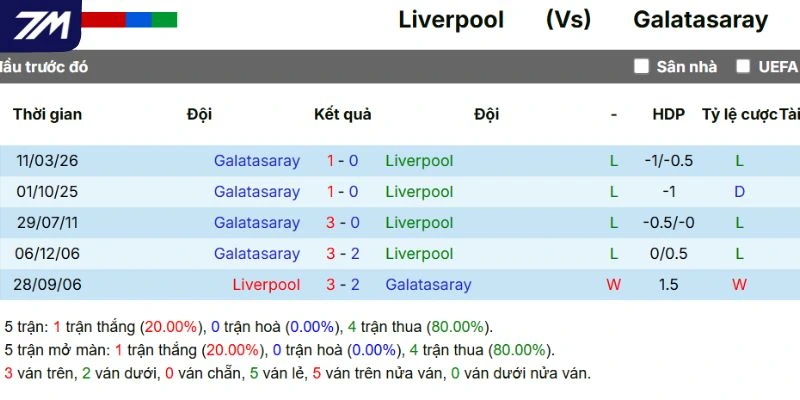Screen dimensions: 800x400
Task: Click the 3 - 0 score on 29/07/11
Action: (x=342, y=222)
